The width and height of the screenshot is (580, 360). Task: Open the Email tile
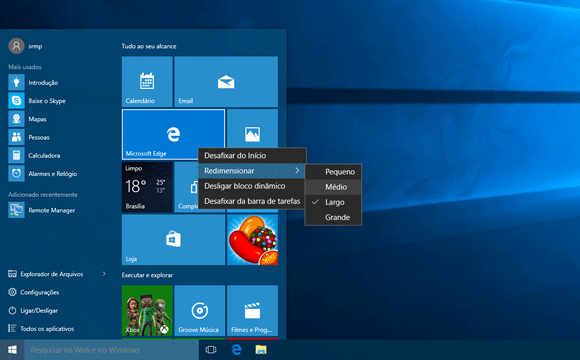[x=226, y=82]
